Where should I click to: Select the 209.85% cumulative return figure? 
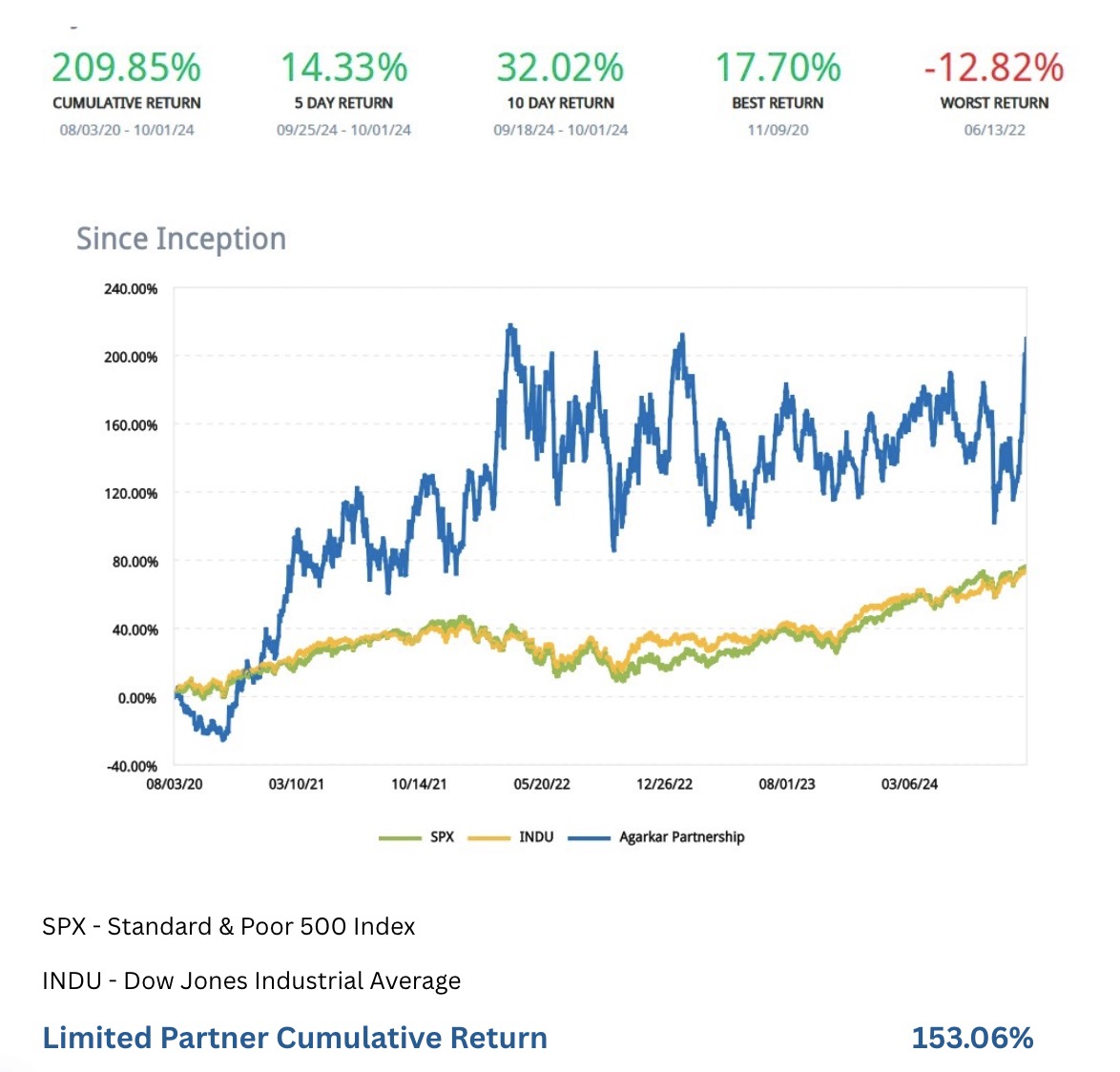127,68
